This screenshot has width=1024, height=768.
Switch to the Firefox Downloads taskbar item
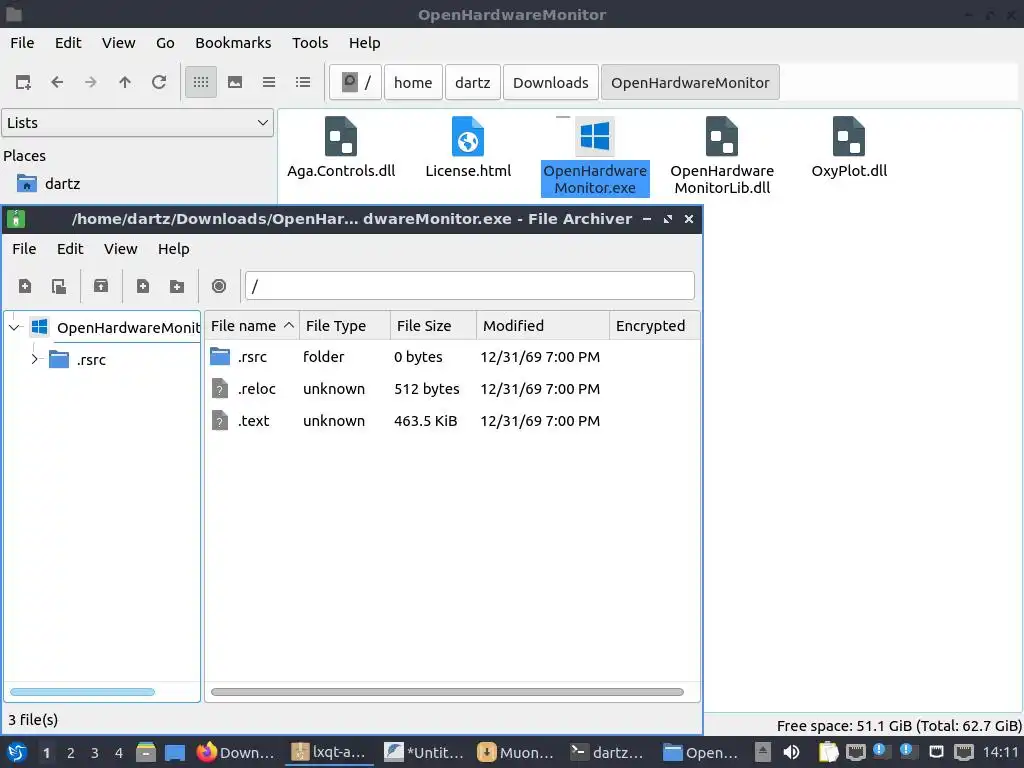[236, 753]
